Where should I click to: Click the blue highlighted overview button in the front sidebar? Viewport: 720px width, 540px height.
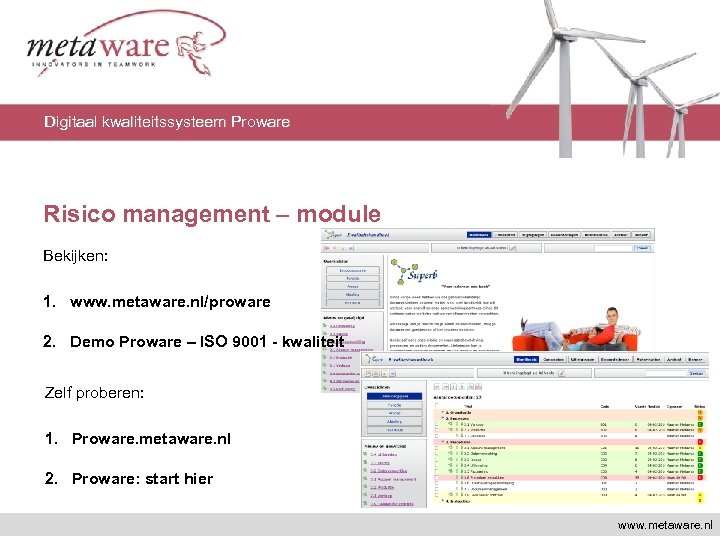click(394, 396)
